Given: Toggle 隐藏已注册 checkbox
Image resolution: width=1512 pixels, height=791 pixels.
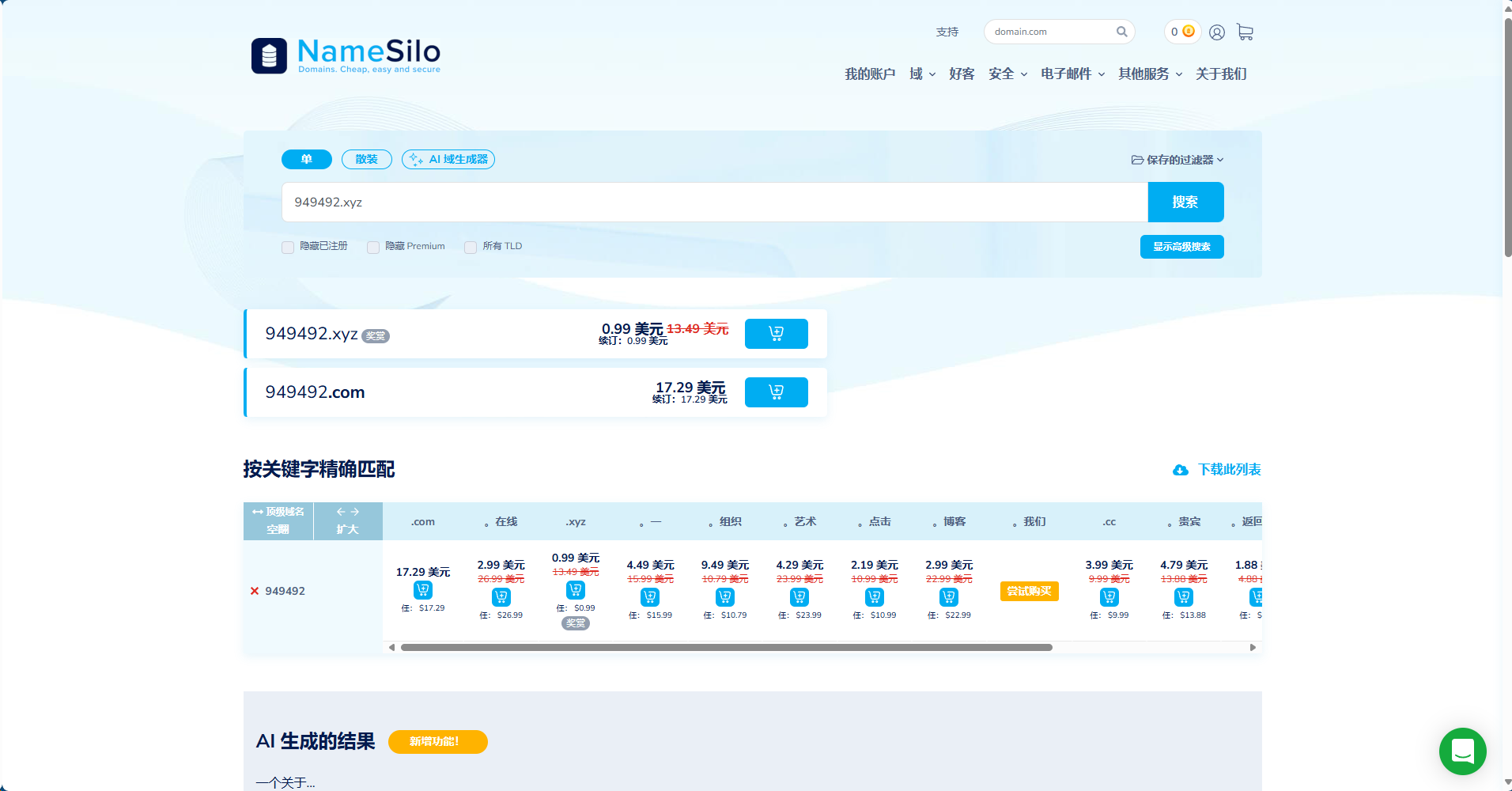Looking at the screenshot, I should [x=288, y=247].
